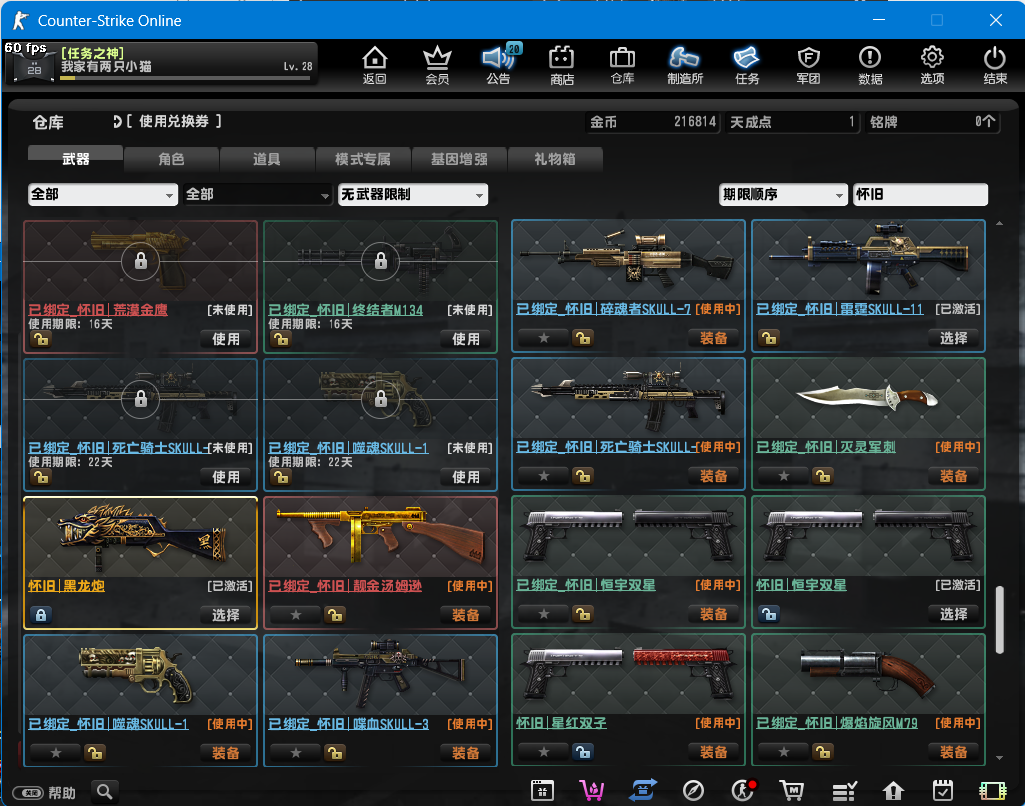Open the checklist icon in bottom bar
Viewport: 1025px width, 806px height.
[x=844, y=790]
